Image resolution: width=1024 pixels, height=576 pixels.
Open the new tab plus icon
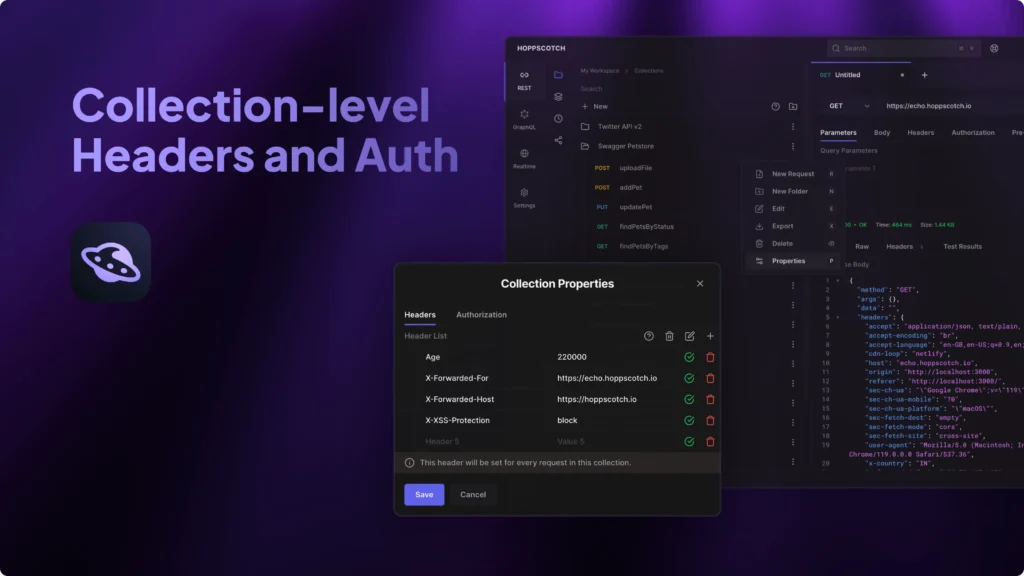(925, 75)
